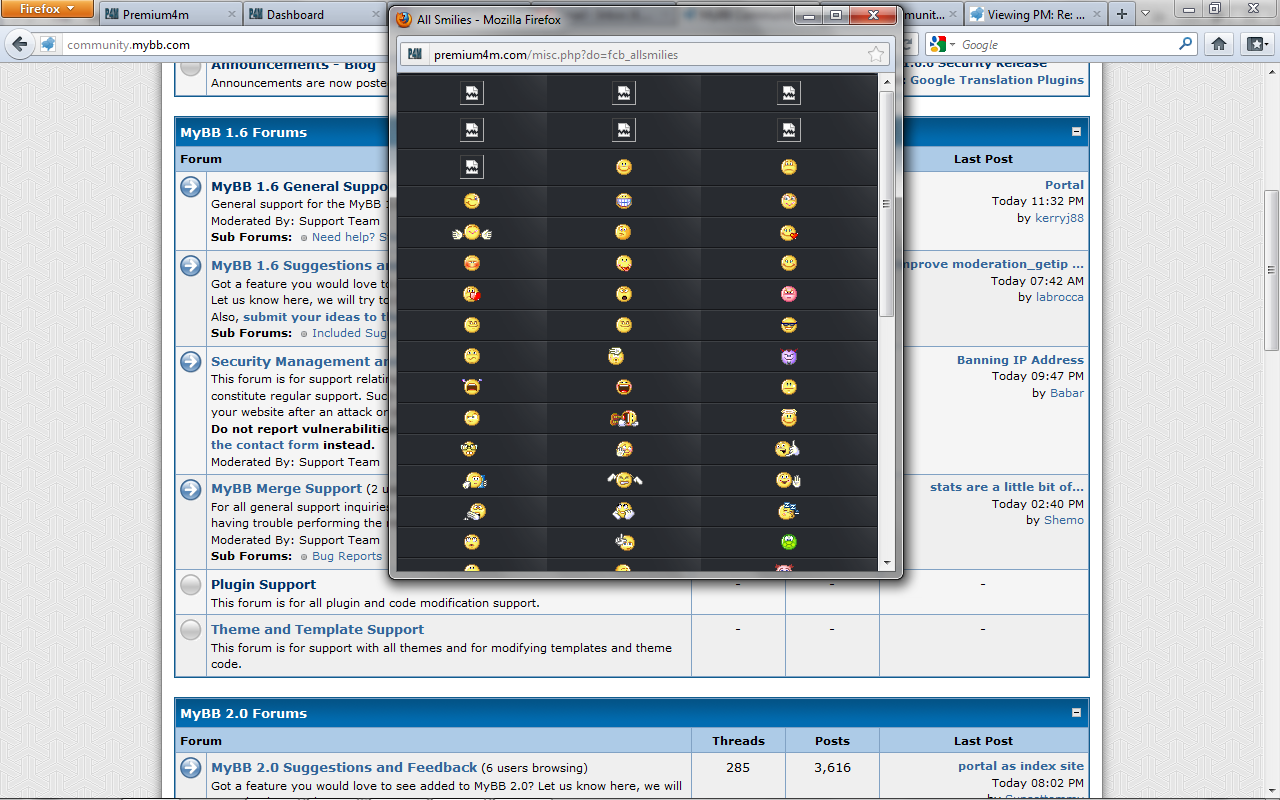Click the smilies popup scrollbar down arrow
Viewport: 1280px width, 800px height.
886,563
